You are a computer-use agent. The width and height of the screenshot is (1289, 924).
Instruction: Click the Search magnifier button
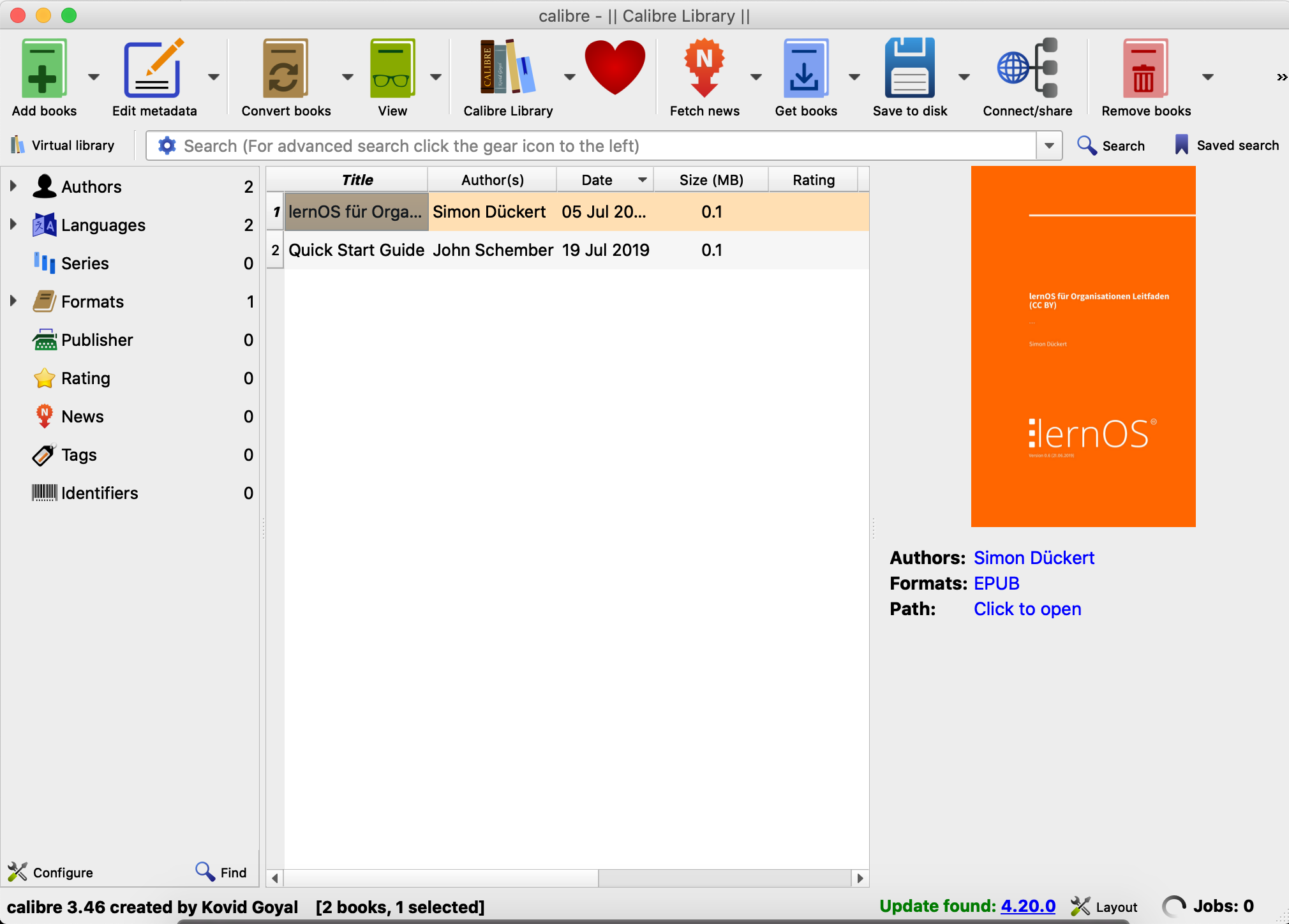[1111, 145]
